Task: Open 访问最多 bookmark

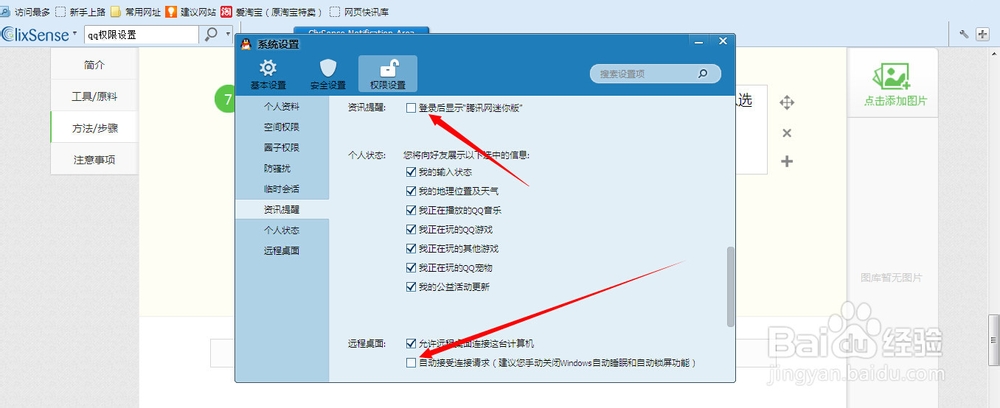Action: [x=26, y=11]
